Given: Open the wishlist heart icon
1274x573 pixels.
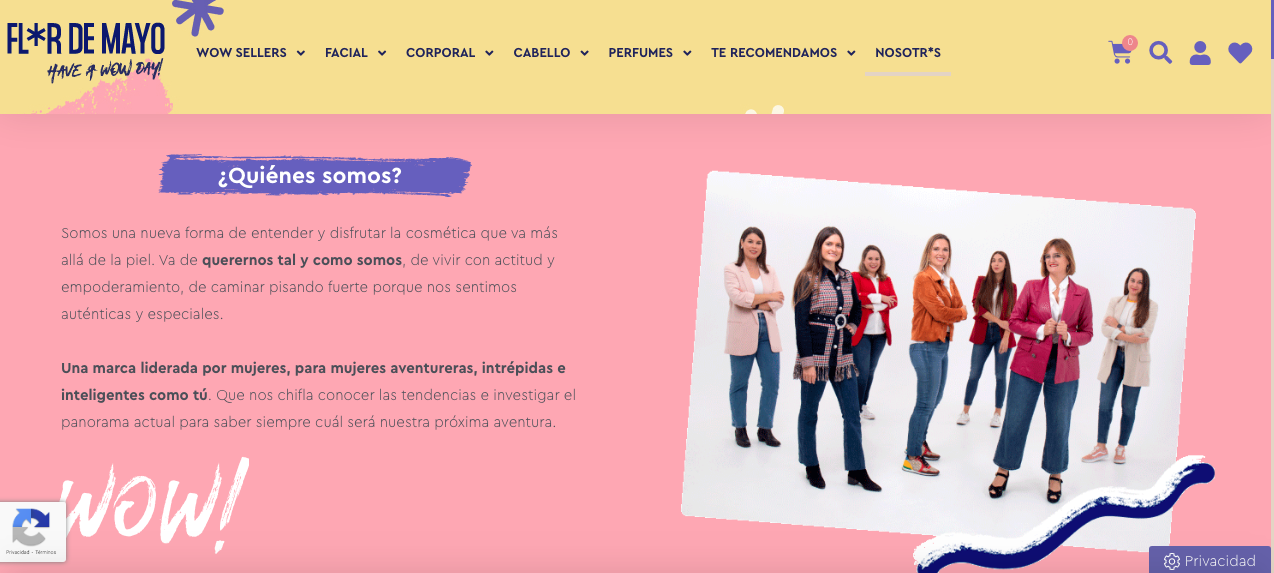Looking at the screenshot, I should tap(1240, 53).
